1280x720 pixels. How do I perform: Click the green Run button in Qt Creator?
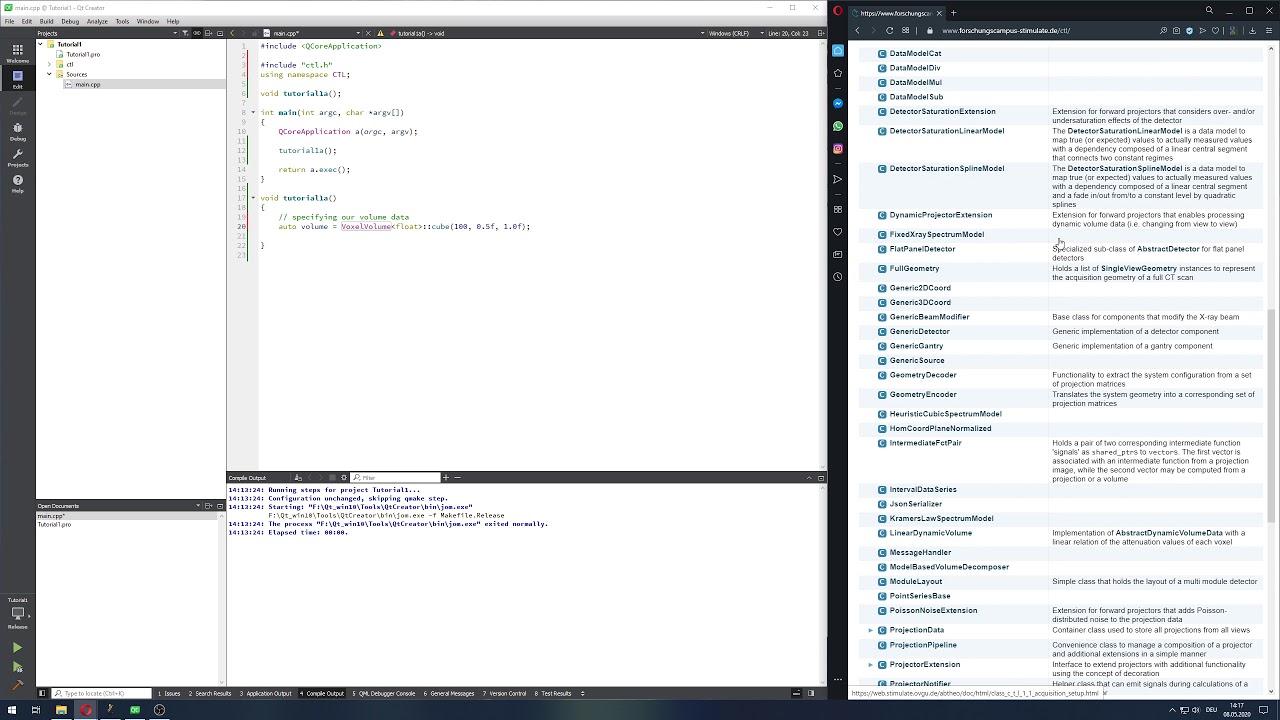(17, 648)
